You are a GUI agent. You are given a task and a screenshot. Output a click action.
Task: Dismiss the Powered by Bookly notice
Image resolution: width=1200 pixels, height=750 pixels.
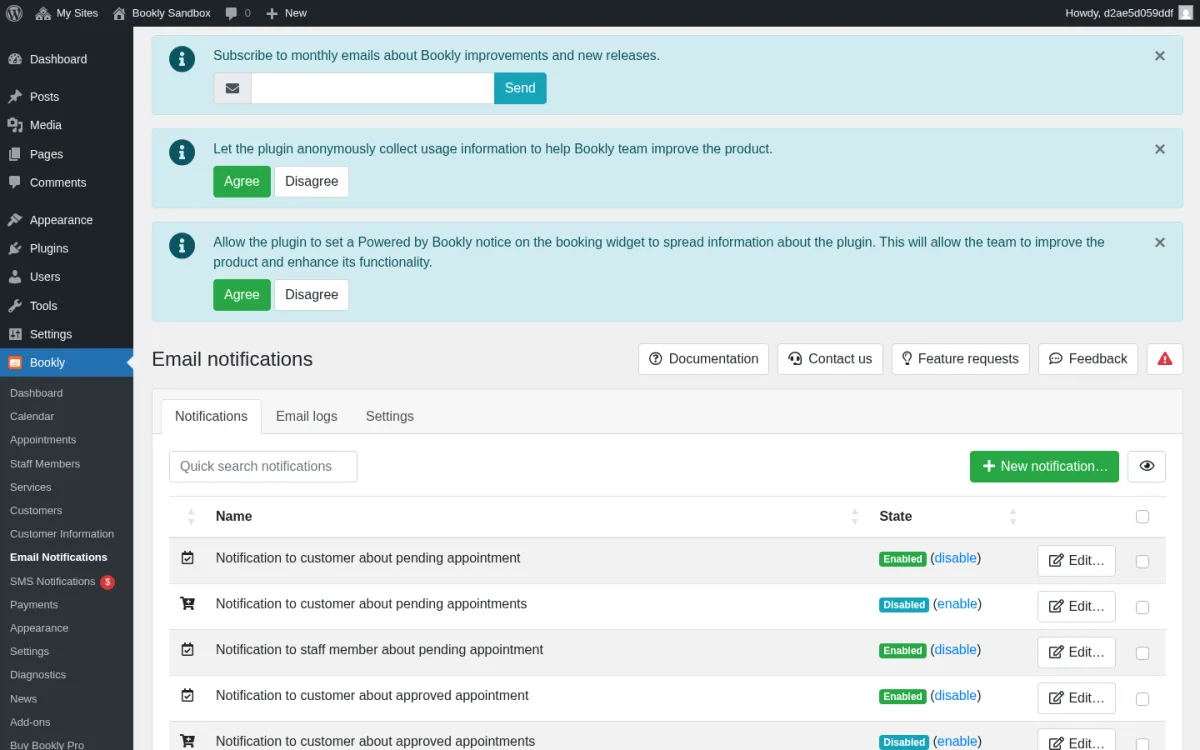point(1160,242)
